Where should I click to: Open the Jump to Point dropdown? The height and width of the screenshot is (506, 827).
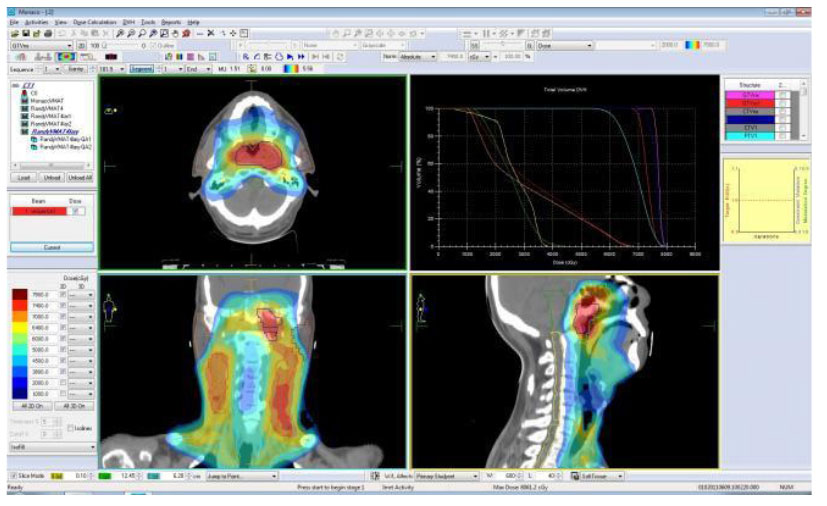click(x=274, y=476)
